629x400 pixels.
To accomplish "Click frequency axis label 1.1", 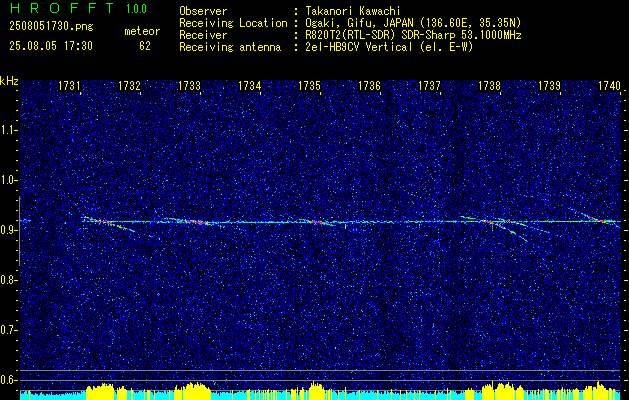I will pyautogui.click(x=8, y=130).
